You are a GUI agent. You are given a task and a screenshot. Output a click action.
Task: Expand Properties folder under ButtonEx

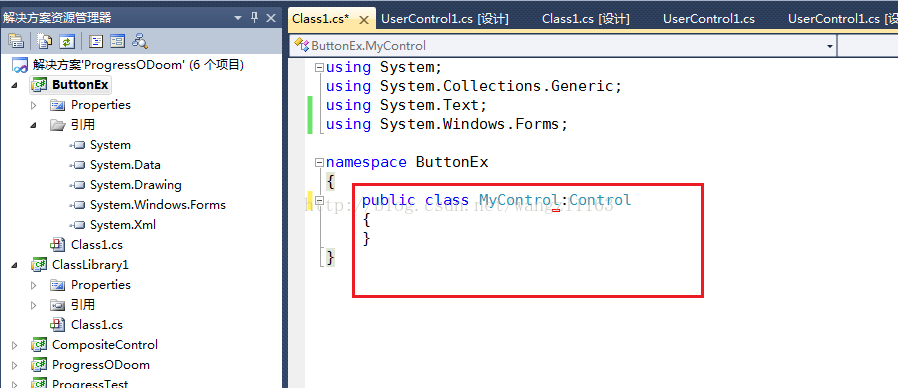(34, 105)
